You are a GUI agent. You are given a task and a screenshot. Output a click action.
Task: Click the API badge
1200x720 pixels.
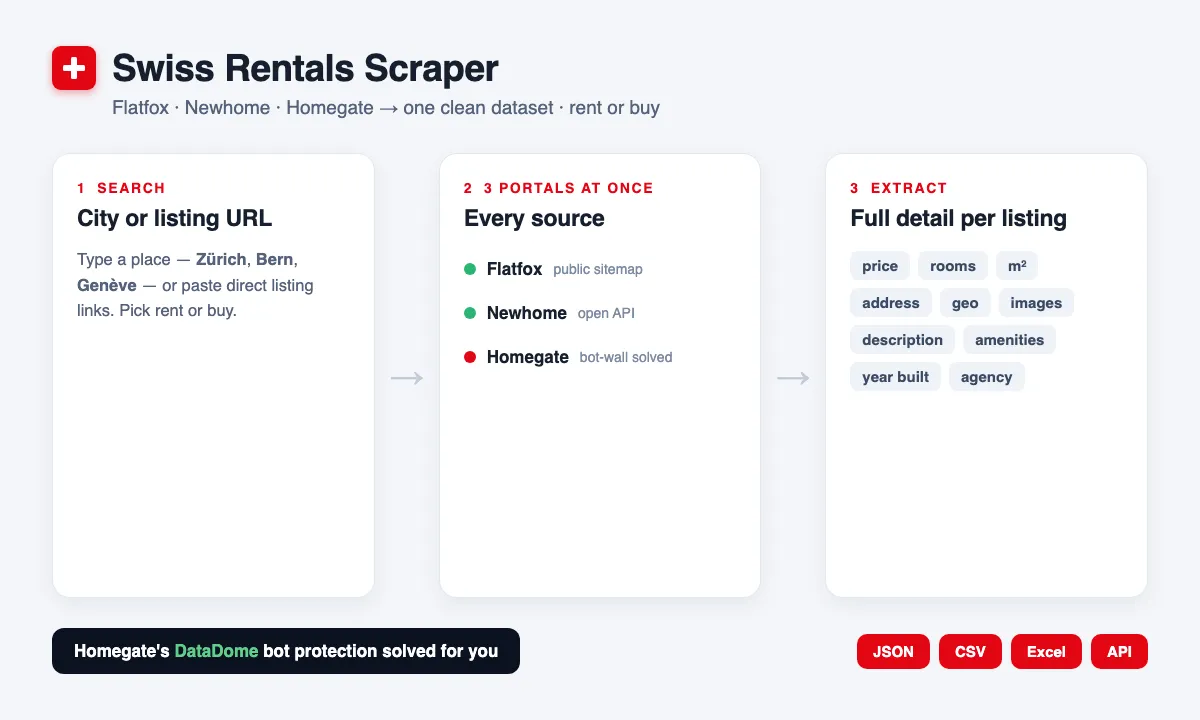point(1119,651)
